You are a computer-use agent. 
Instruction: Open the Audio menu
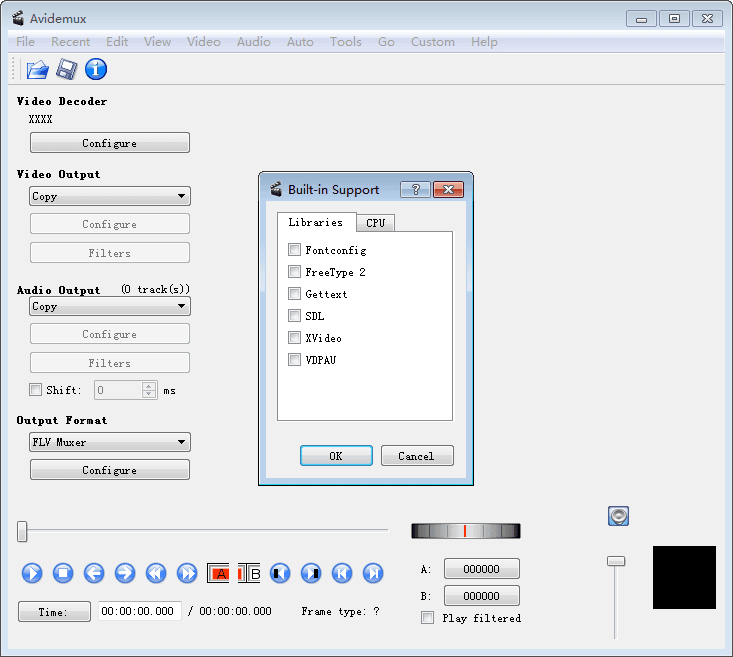(253, 42)
